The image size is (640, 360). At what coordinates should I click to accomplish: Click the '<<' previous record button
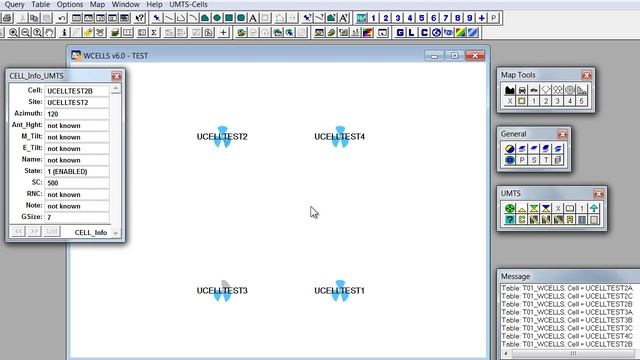coord(18,231)
